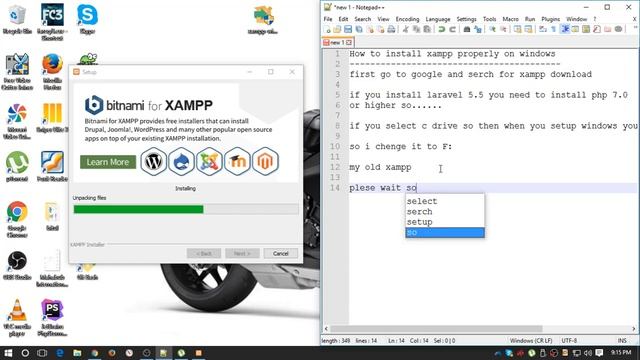Click the Print icon in Notepad++ toolbar

point(391,29)
